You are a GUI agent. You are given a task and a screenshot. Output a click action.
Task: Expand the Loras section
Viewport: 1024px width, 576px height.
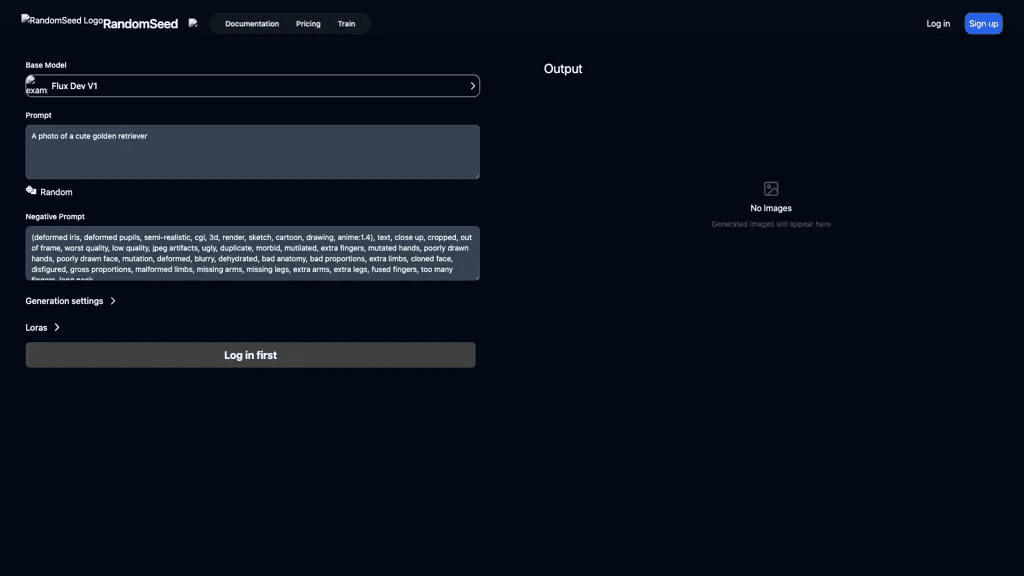(42, 328)
